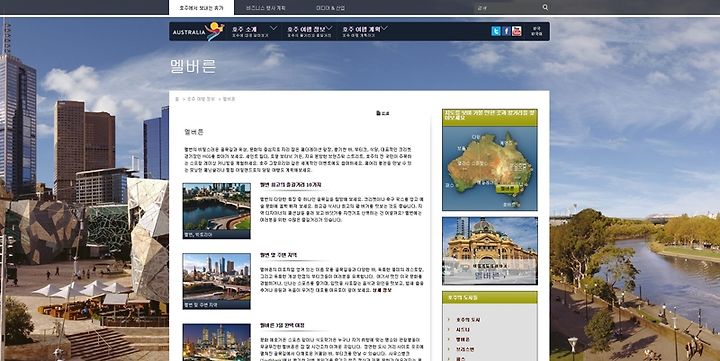
Task: Switch to the 미디어 & 산업 tab
Action: (x=330, y=8)
